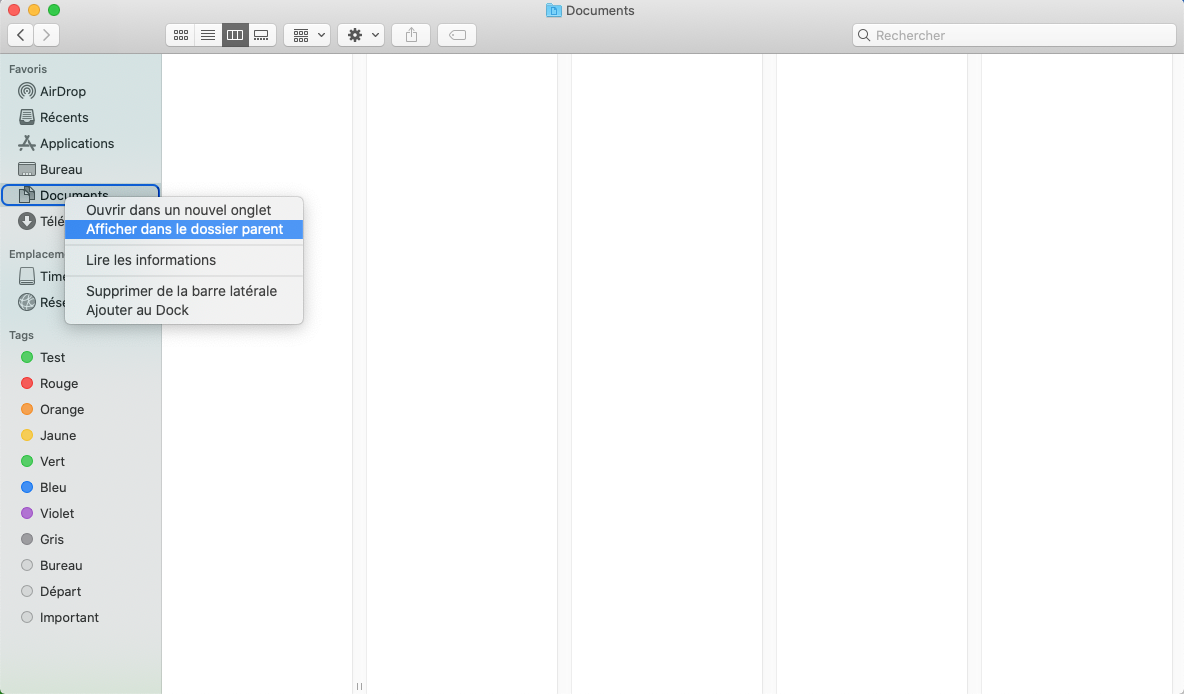Select the Rouge red tag
The image size is (1184, 694).
point(58,383)
